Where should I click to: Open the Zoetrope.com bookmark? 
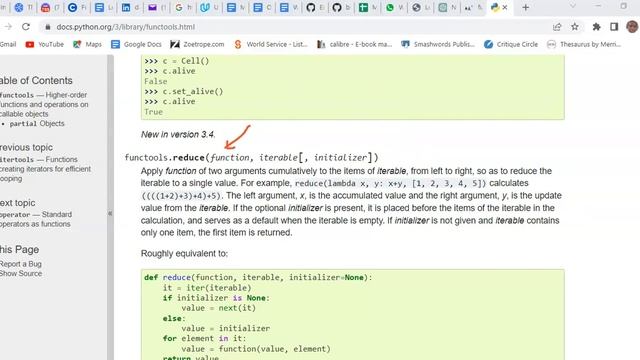pos(197,44)
